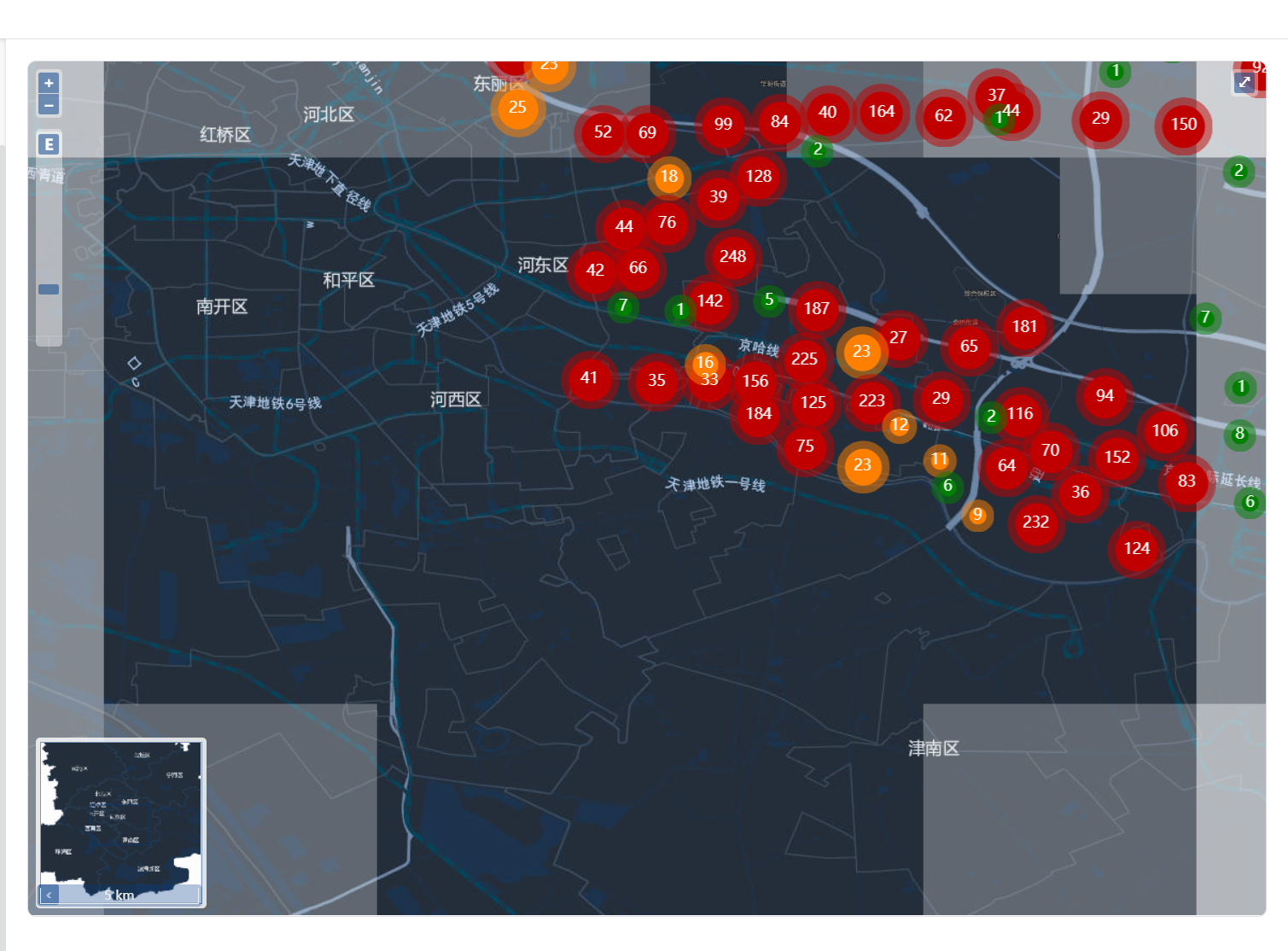
Task: Select the red cluster 64
Action: (x=1006, y=465)
